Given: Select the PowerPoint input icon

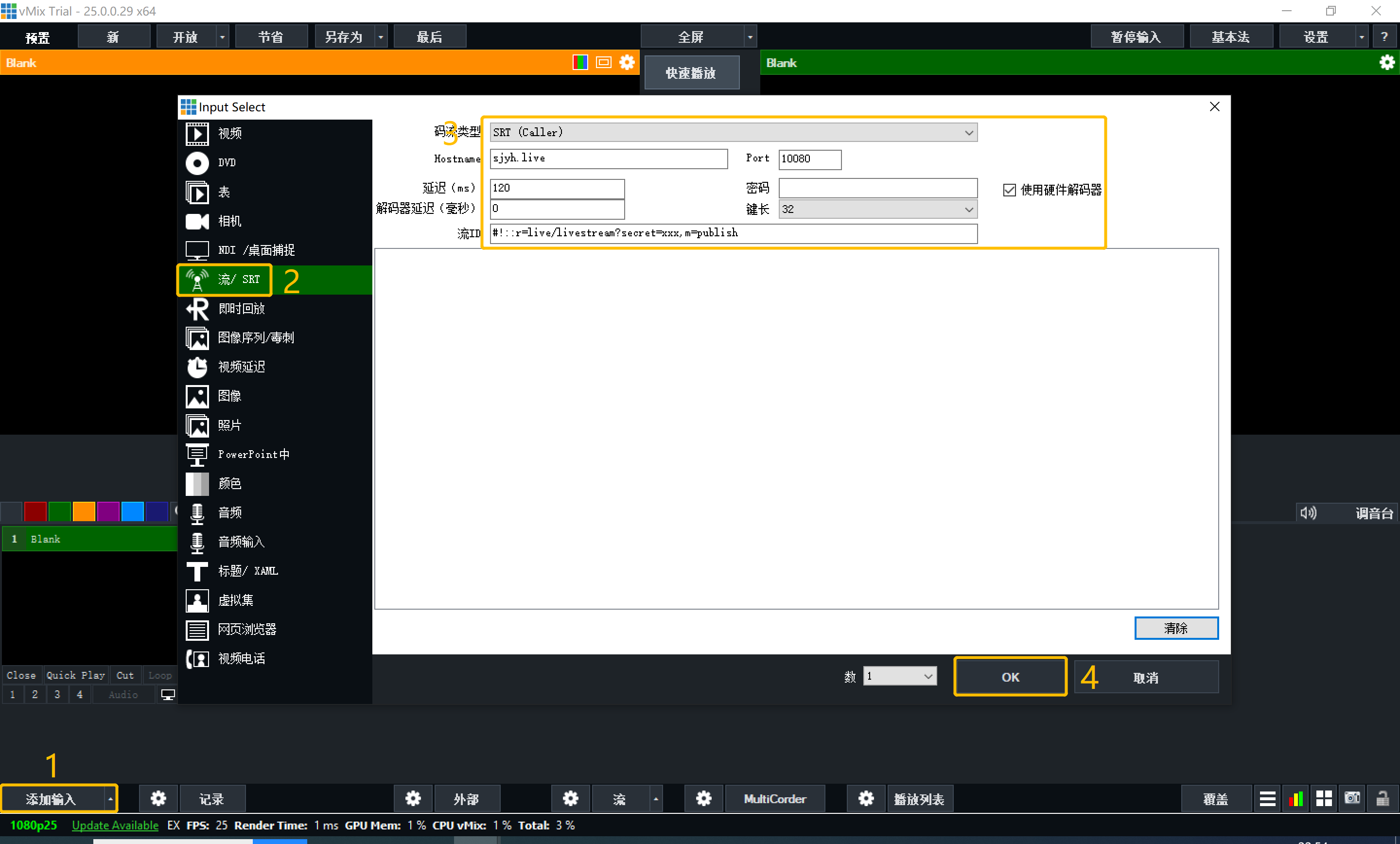Looking at the screenshot, I should click(197, 454).
